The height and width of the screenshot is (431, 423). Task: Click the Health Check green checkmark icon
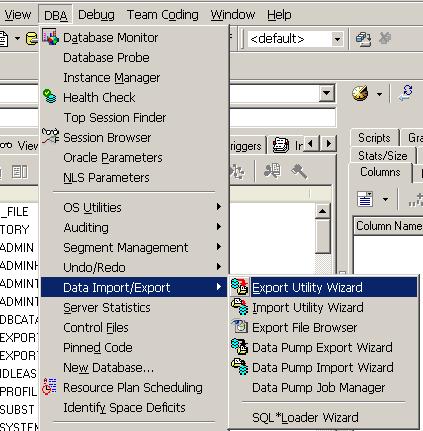[50, 96]
